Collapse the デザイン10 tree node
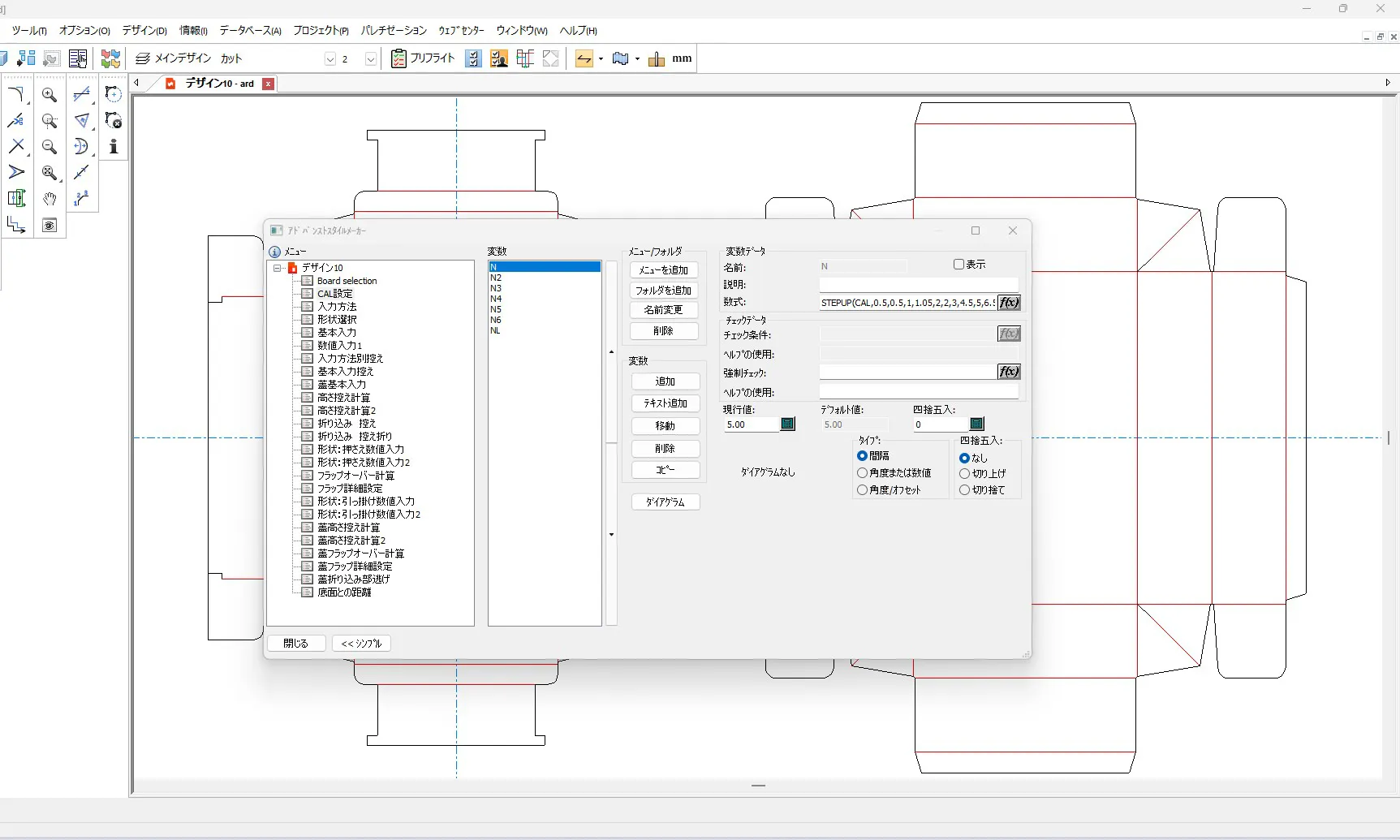The width and height of the screenshot is (1400, 840). tap(278, 268)
